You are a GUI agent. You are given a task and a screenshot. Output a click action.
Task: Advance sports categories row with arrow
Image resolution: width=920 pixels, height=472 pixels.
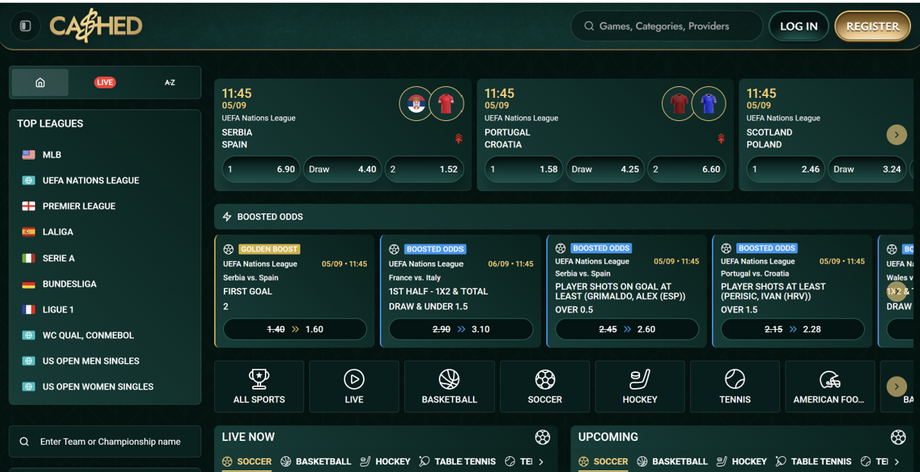coord(896,386)
